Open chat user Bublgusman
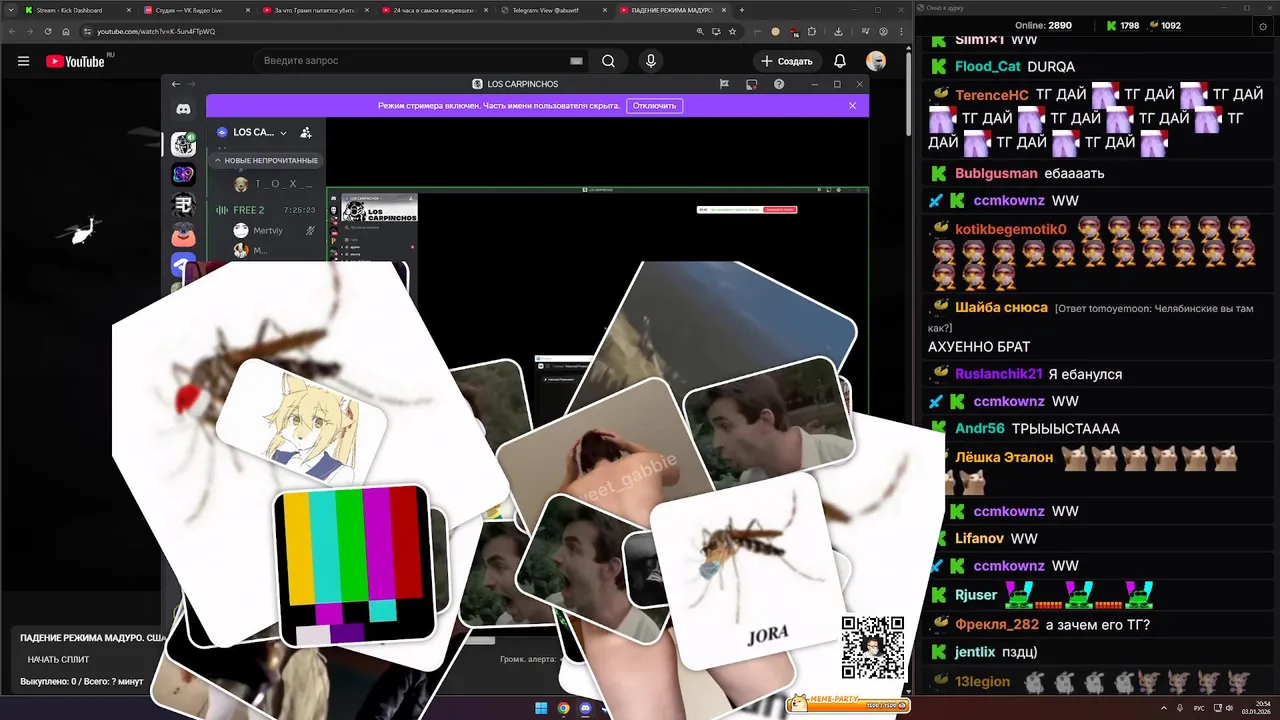 [x=996, y=173]
